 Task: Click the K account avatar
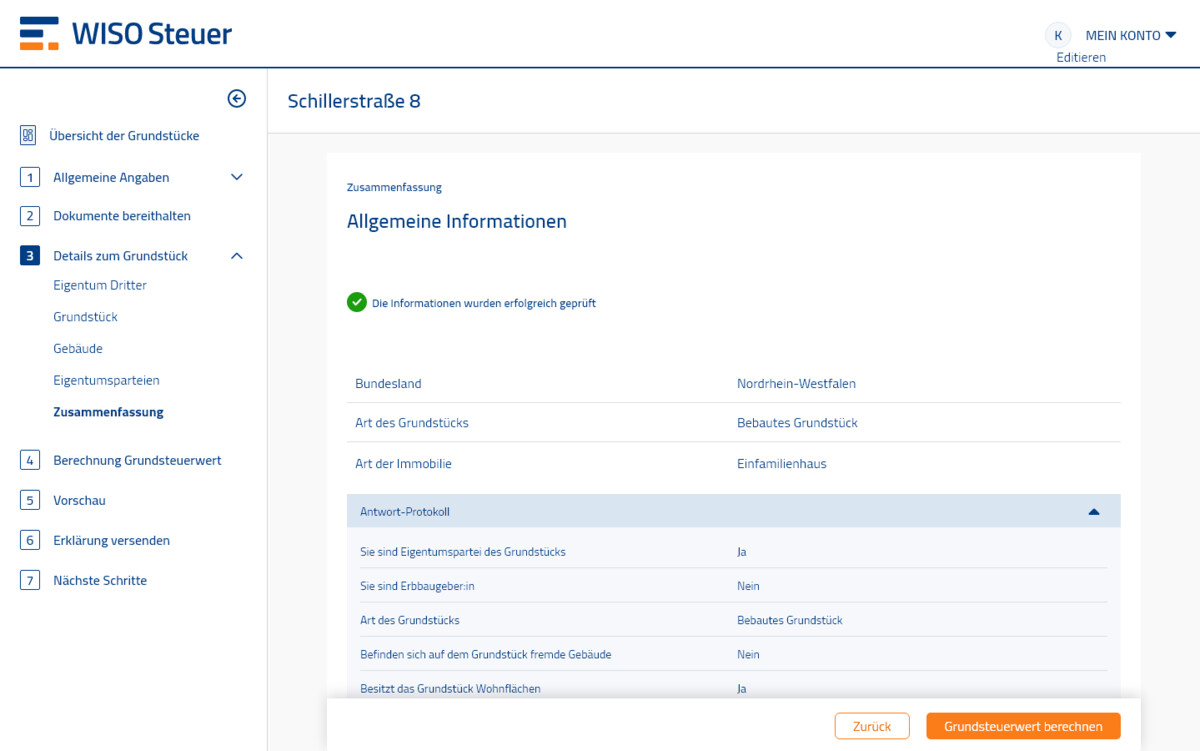1058,35
